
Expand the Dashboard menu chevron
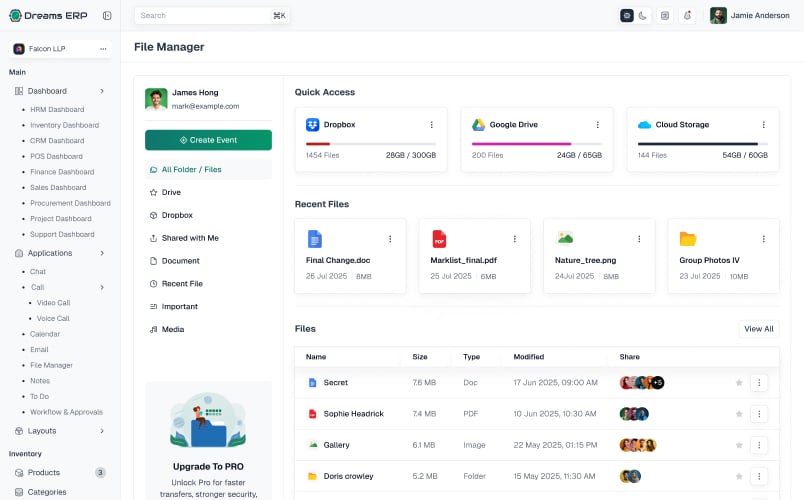[x=102, y=91]
